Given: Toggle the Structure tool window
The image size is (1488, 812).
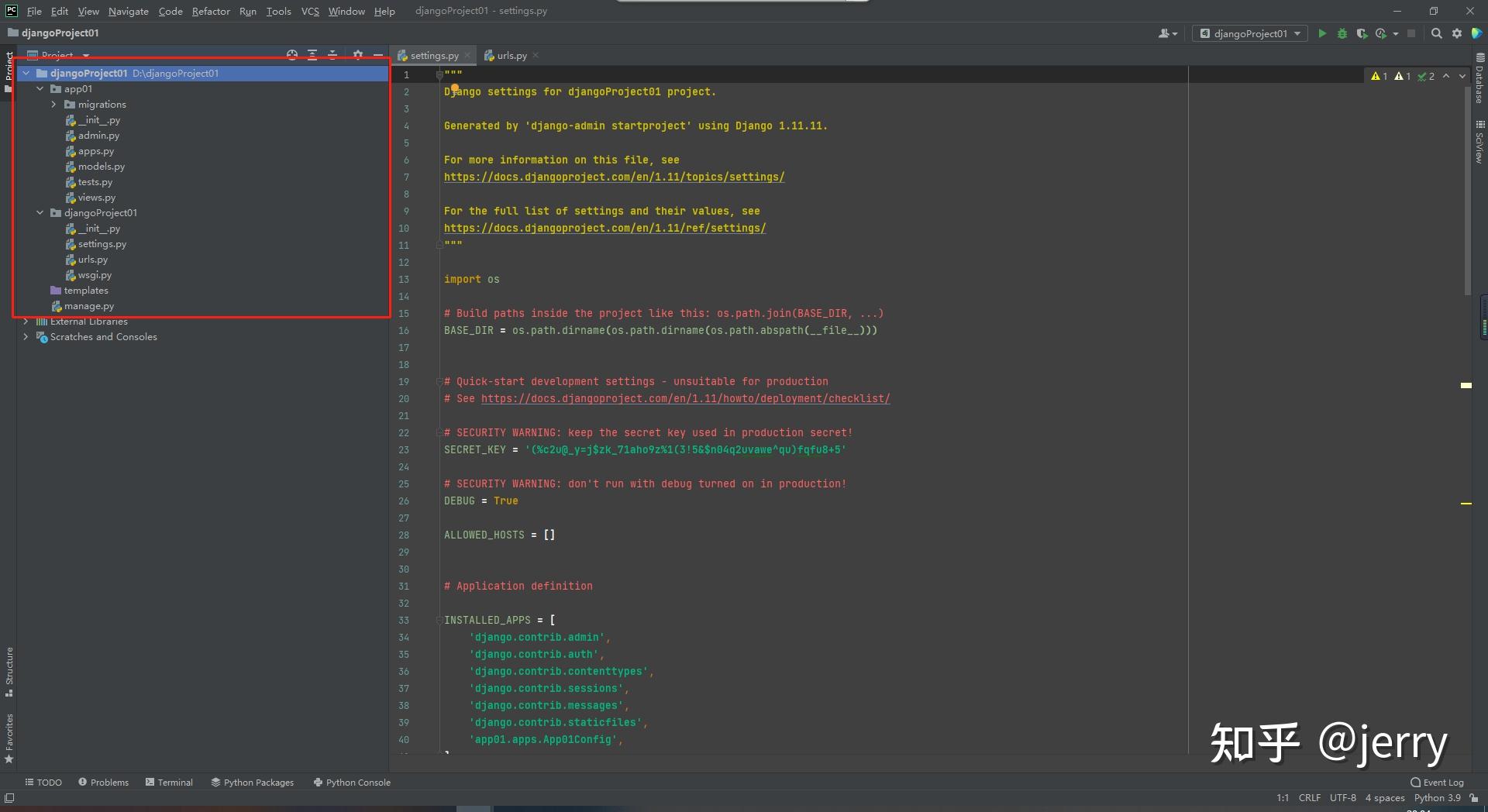Looking at the screenshot, I should coord(9,670).
